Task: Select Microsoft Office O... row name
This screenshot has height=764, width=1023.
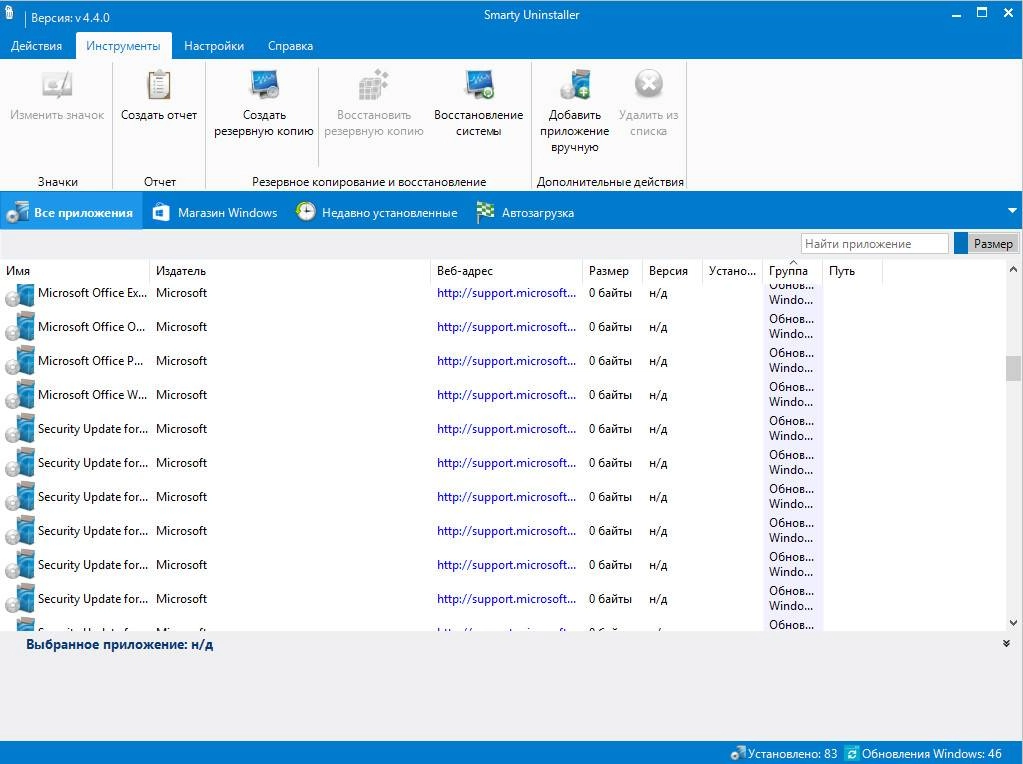Action: [x=91, y=327]
